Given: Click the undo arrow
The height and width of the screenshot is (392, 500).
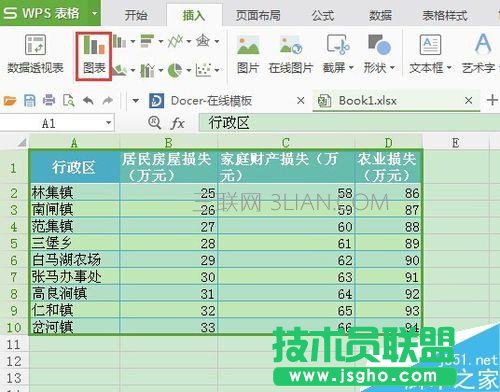Looking at the screenshot, I should (88, 100).
